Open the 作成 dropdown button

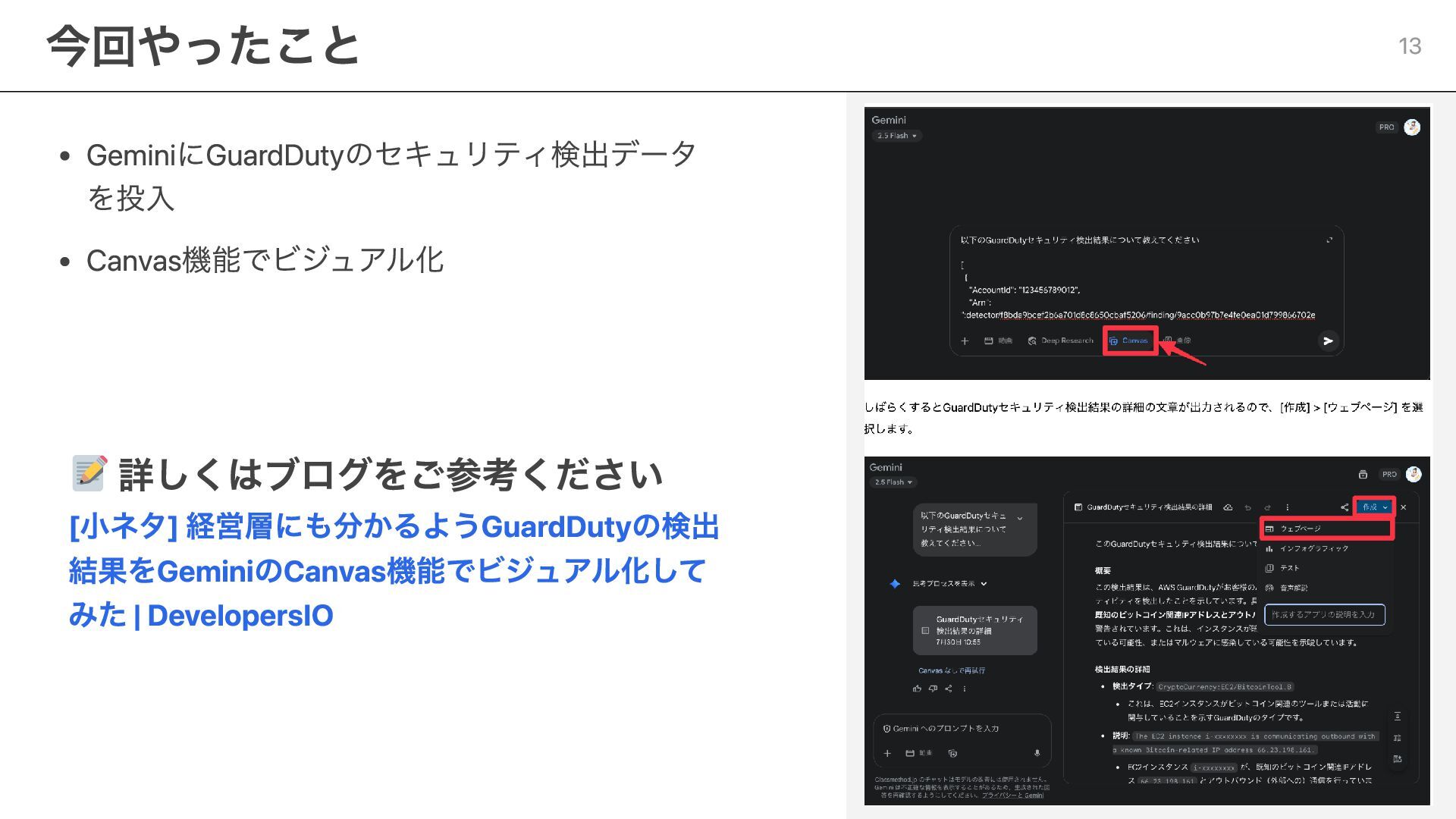coord(1375,507)
